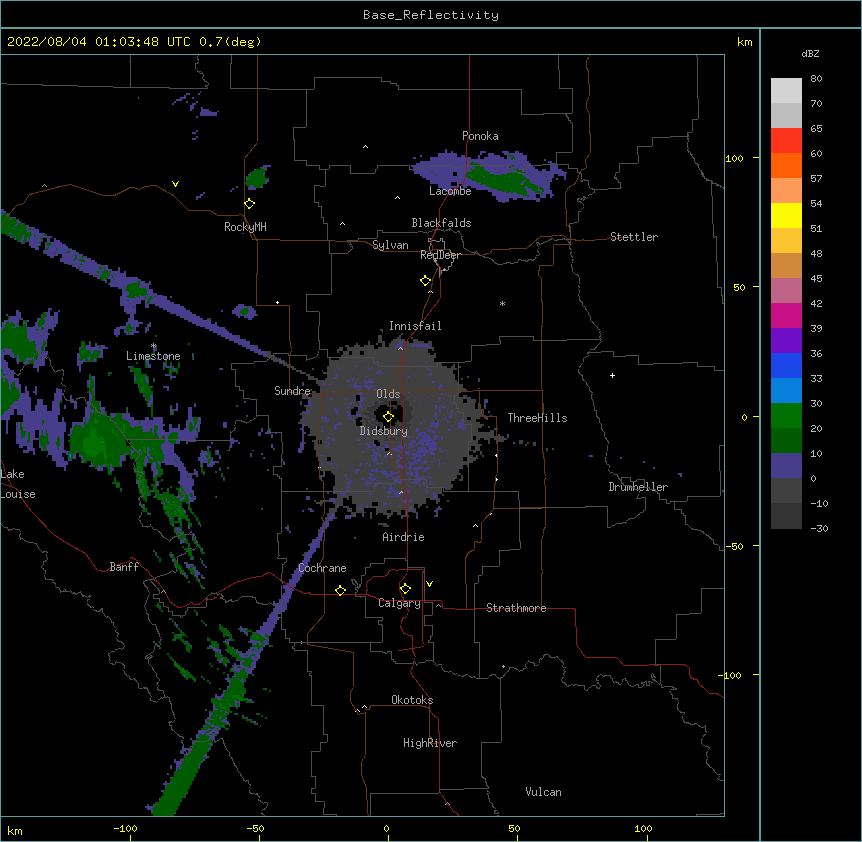The image size is (862, 842).
Task: Click the Innisfail city label
Action: [415, 326]
